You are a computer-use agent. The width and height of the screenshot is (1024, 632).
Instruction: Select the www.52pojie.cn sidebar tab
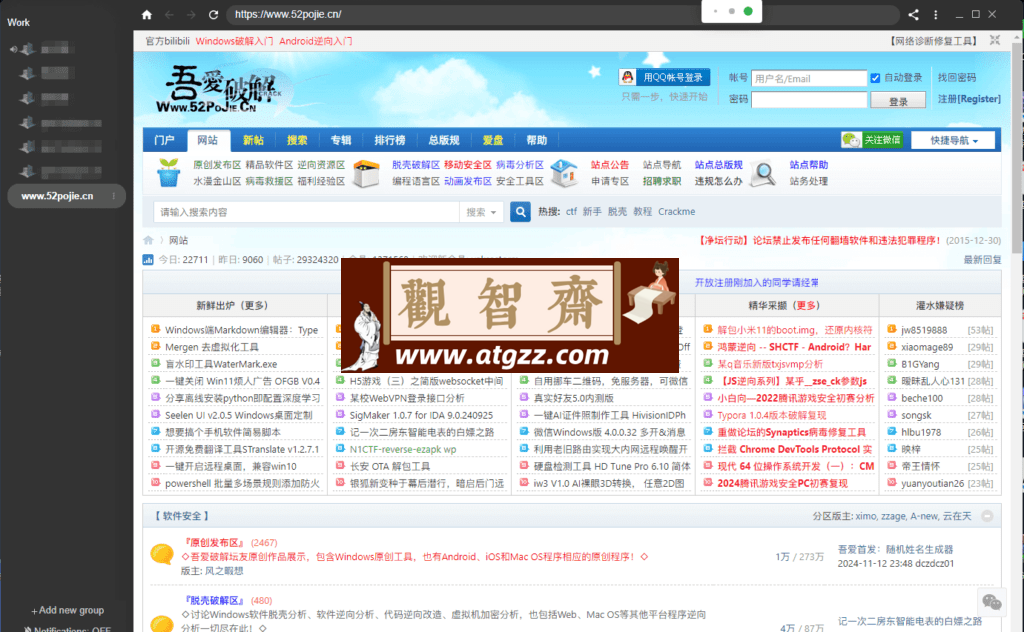pyautogui.click(x=66, y=196)
